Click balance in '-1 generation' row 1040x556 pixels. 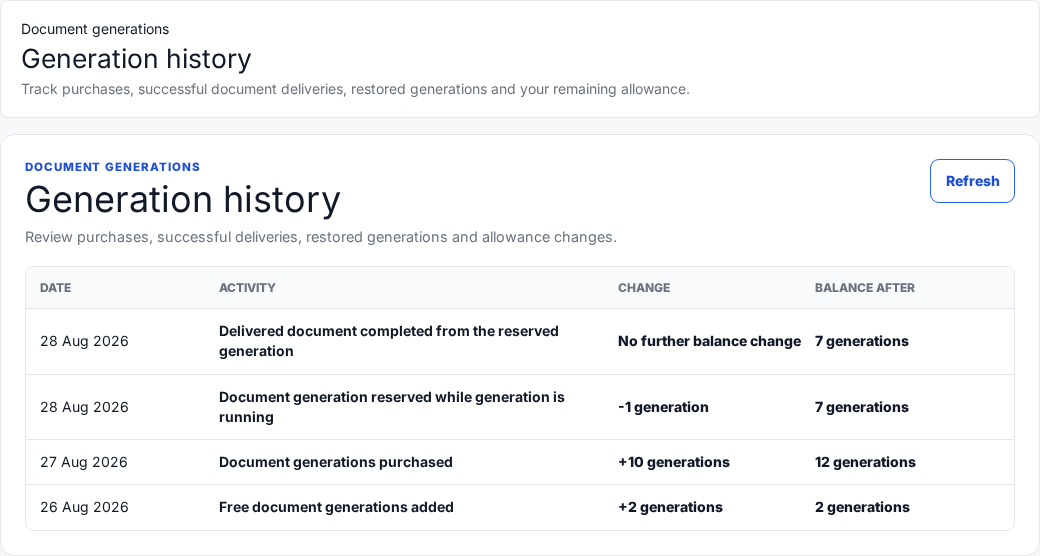point(862,407)
